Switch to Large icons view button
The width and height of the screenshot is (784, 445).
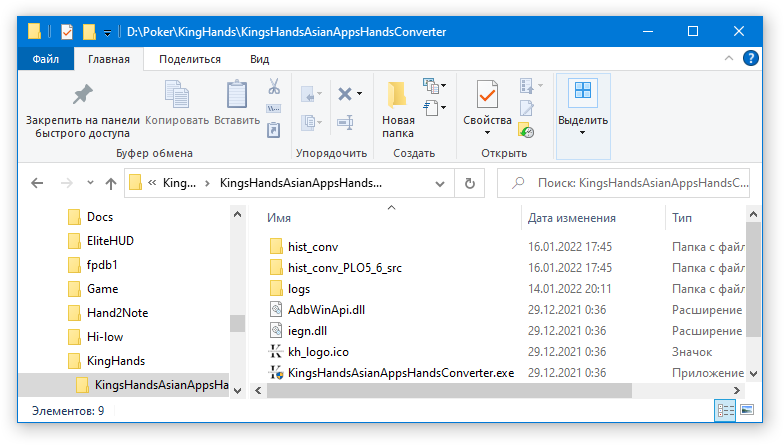coord(747,410)
